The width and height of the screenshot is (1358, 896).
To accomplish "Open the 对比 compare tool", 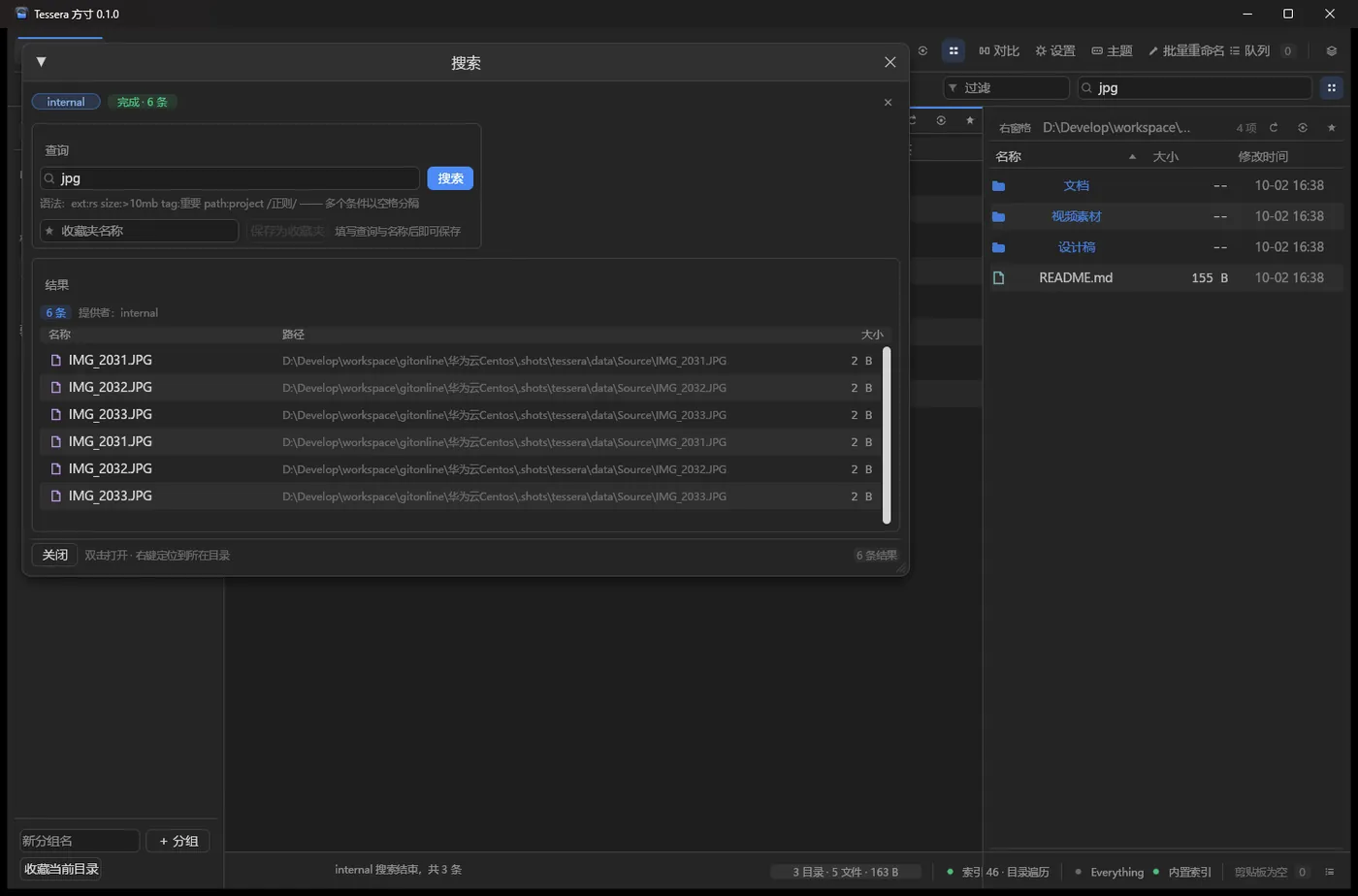I will (x=999, y=50).
